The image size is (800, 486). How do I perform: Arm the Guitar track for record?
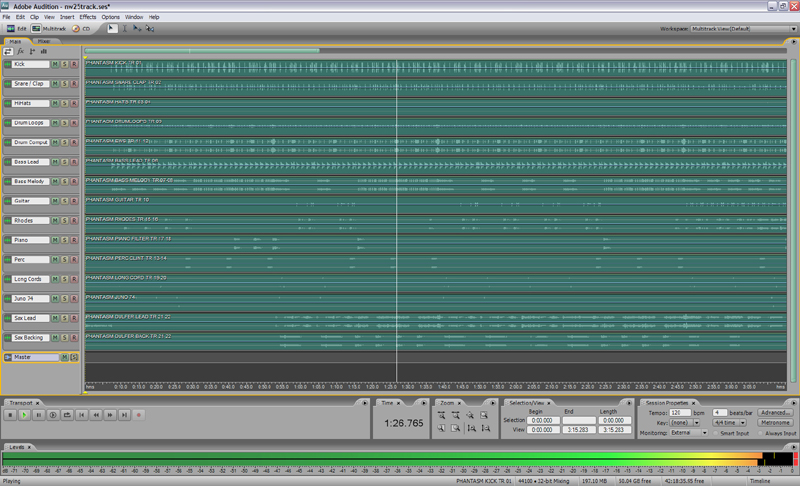point(74,201)
